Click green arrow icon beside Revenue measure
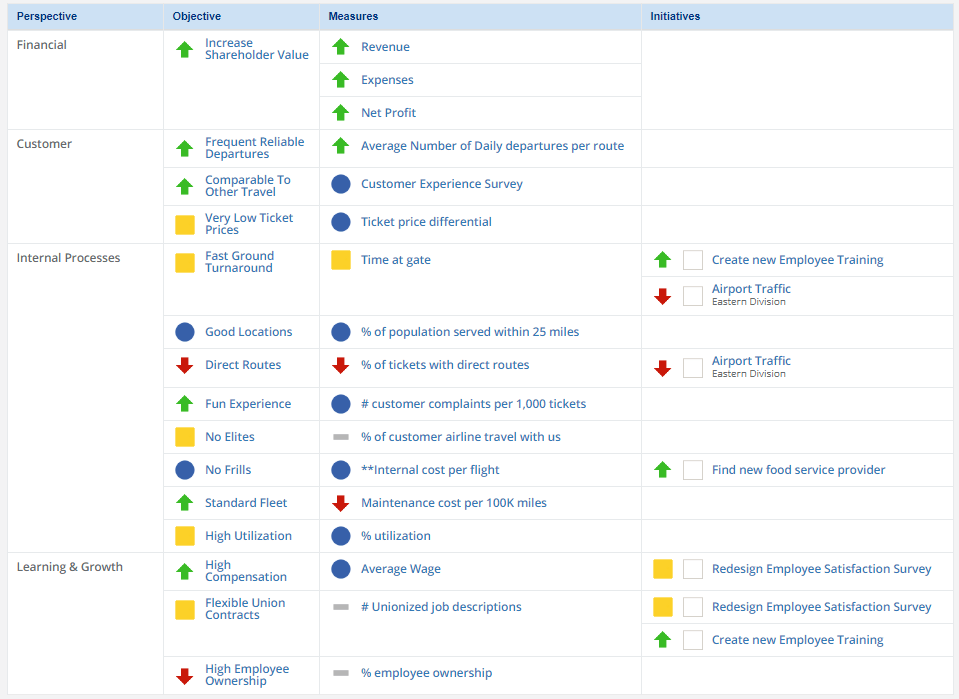Screen dimensions: 959x699 341,47
